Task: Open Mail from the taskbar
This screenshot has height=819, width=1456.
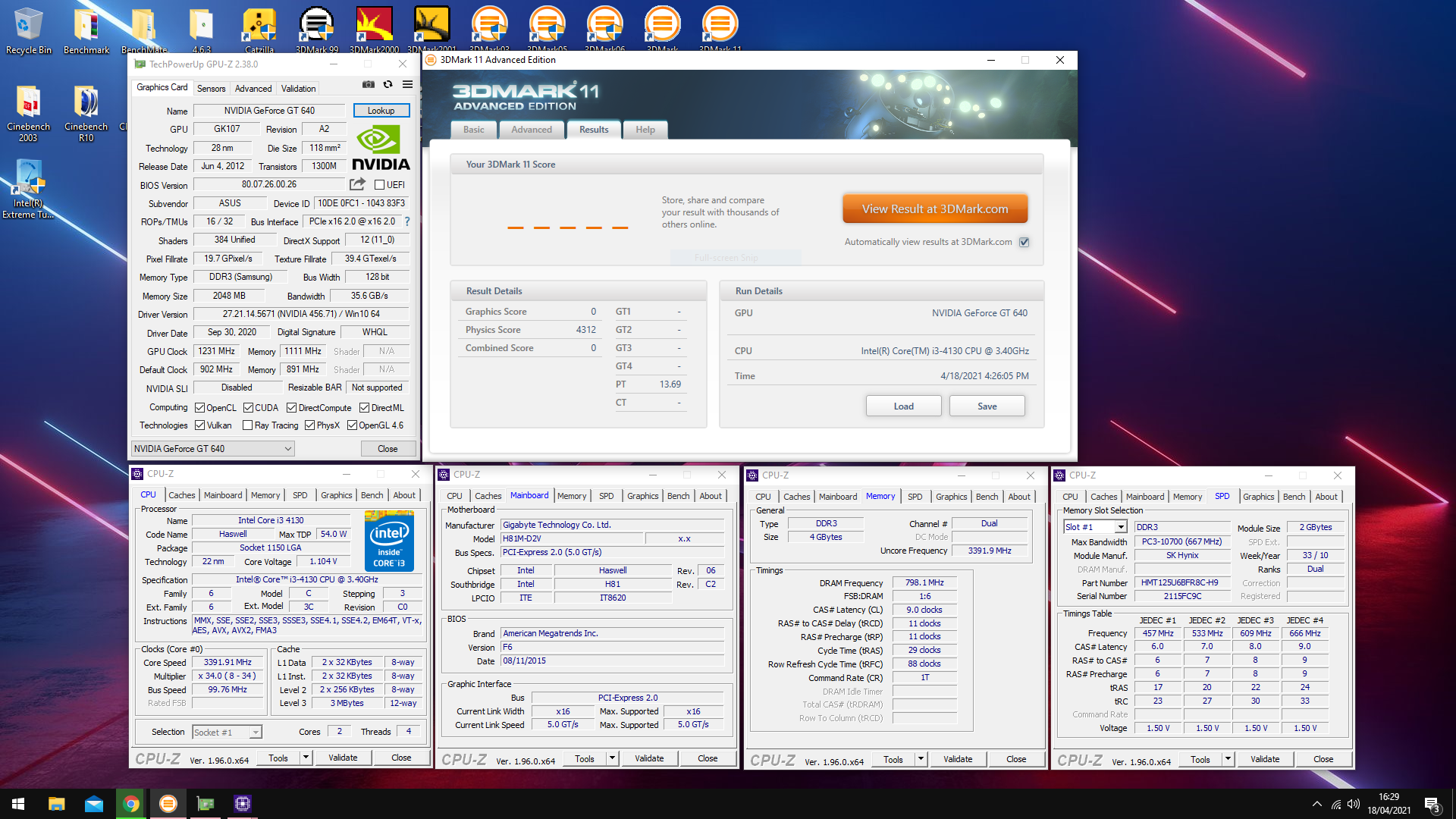Action: pyautogui.click(x=94, y=804)
